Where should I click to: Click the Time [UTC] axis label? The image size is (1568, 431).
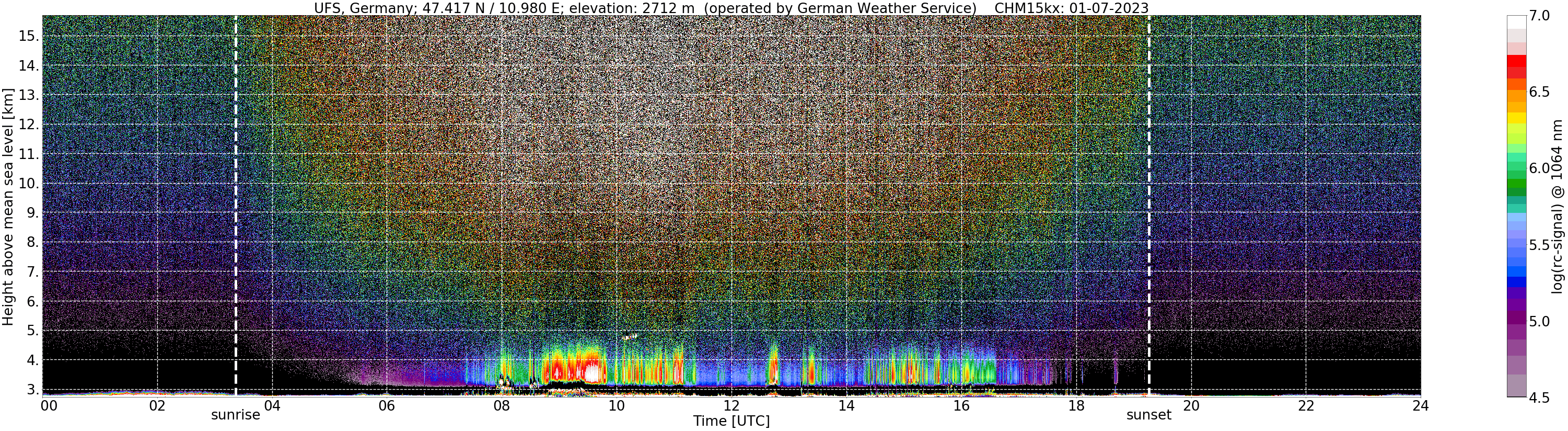pyautogui.click(x=731, y=421)
